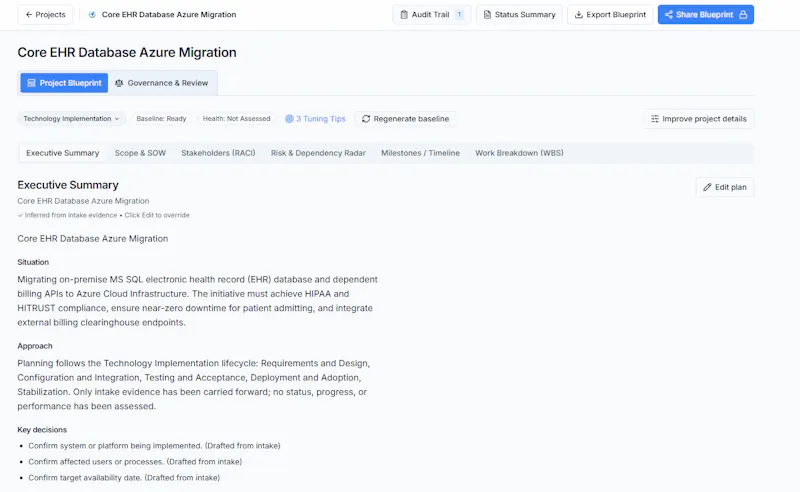The height and width of the screenshot is (492, 800).
Task: Click the Project Blueprint layout icon
Action: [31, 83]
